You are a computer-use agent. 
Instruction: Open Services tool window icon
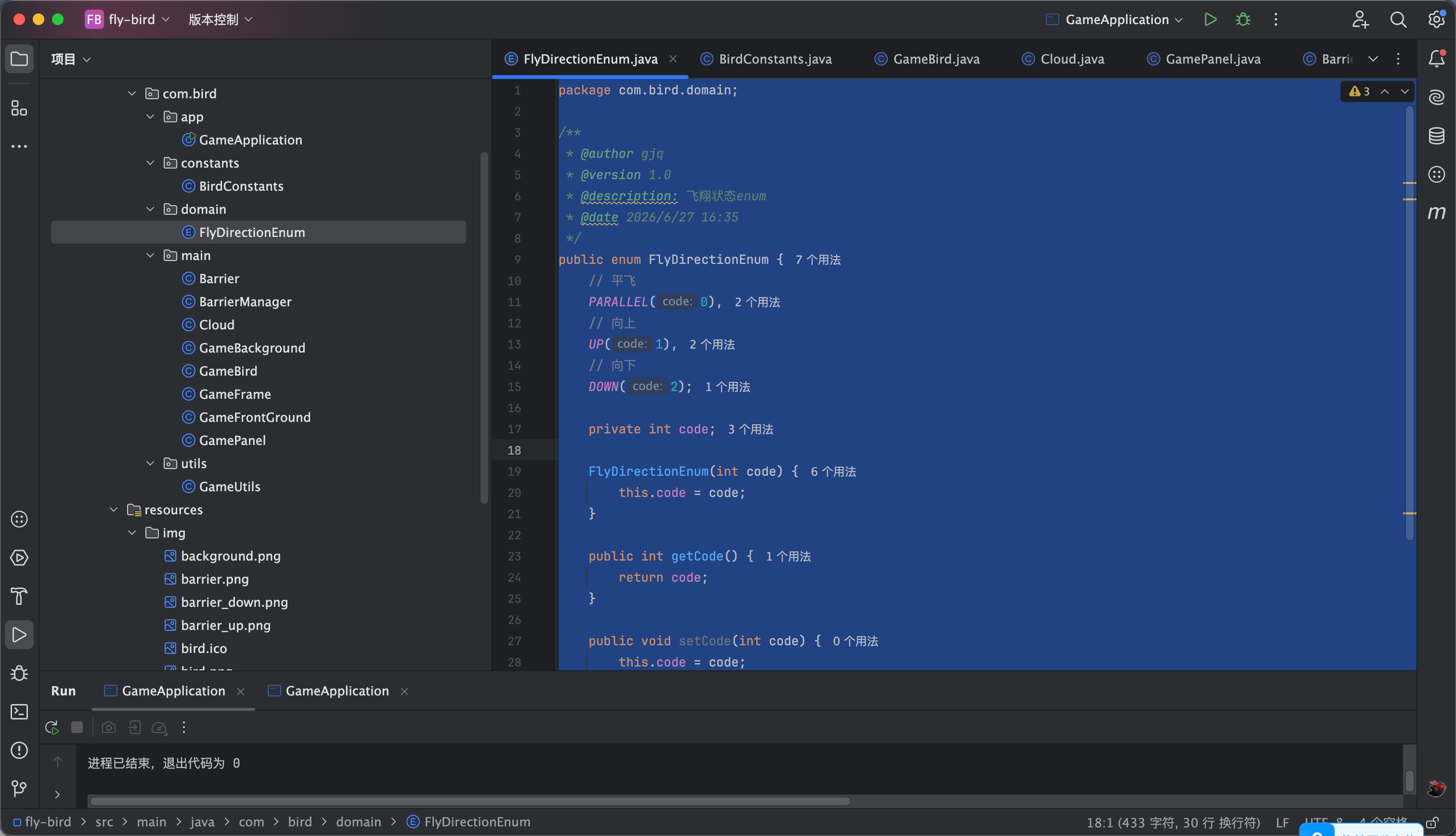20,558
